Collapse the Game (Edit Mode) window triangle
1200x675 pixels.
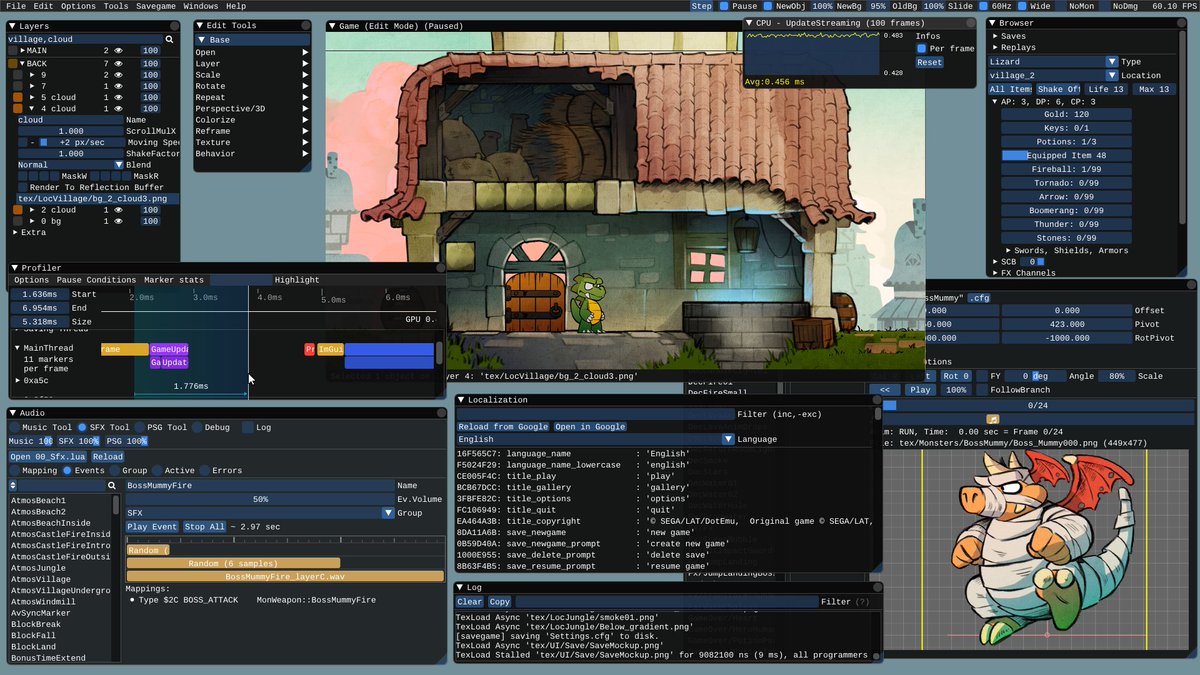pos(333,25)
